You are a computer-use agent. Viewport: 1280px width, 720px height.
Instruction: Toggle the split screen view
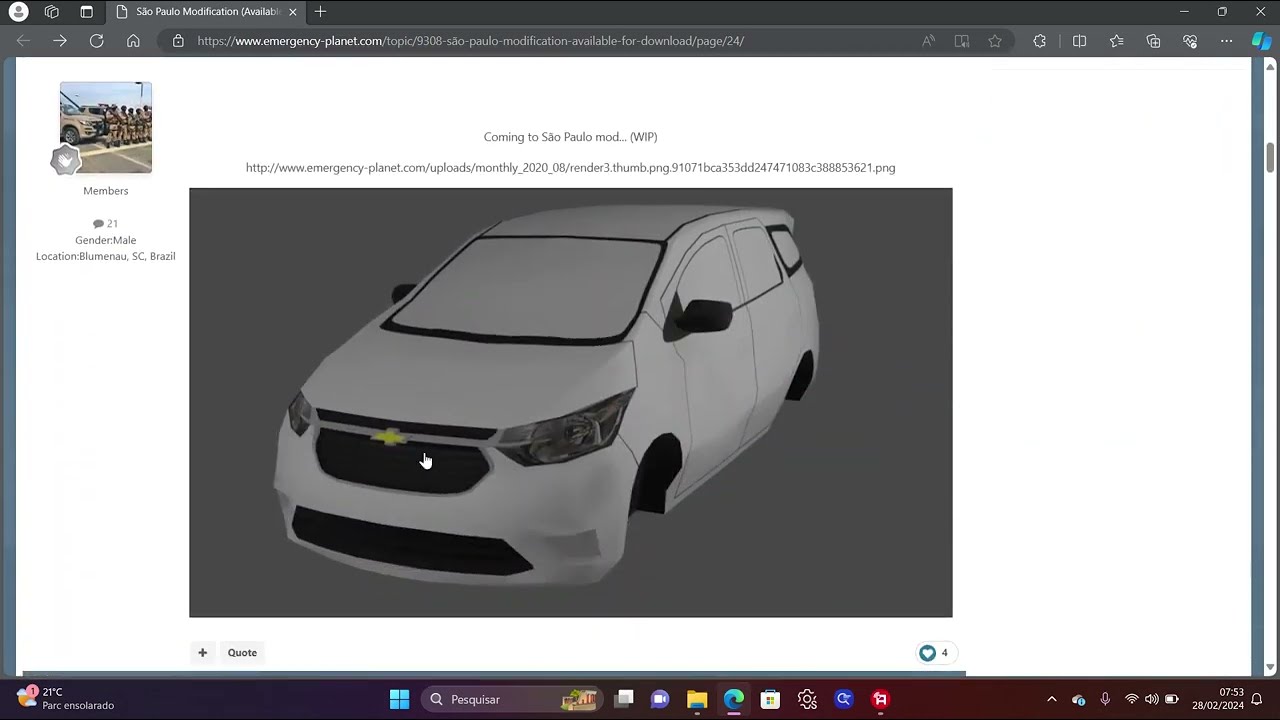tap(1079, 41)
